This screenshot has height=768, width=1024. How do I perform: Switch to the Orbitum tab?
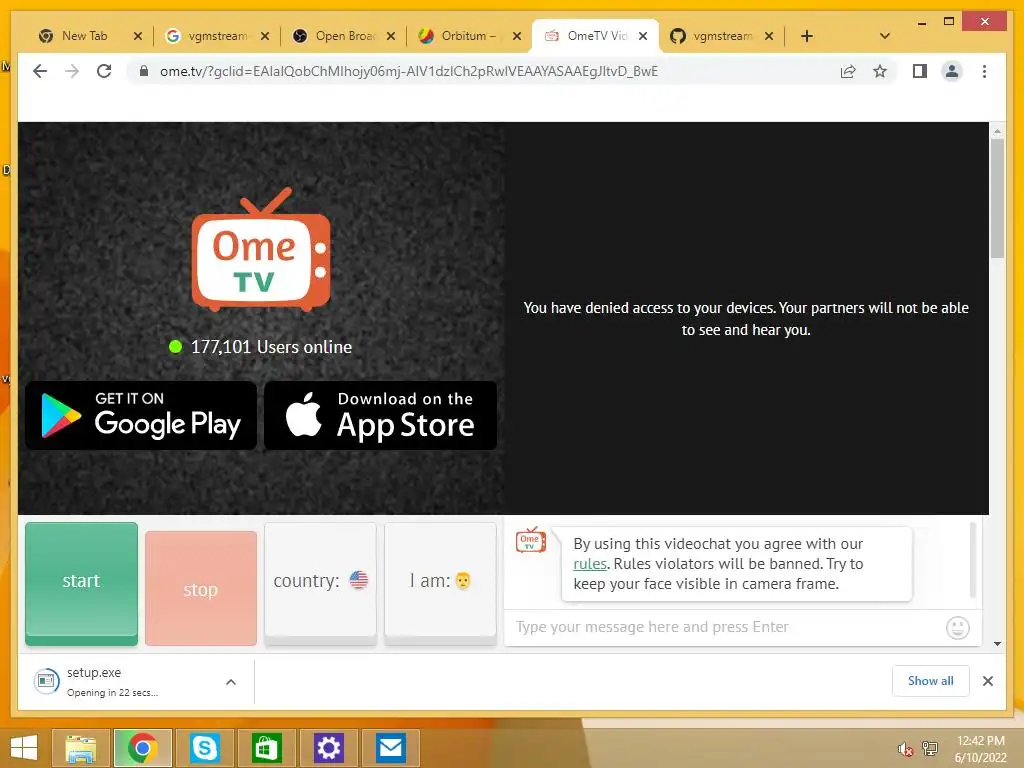pos(469,36)
